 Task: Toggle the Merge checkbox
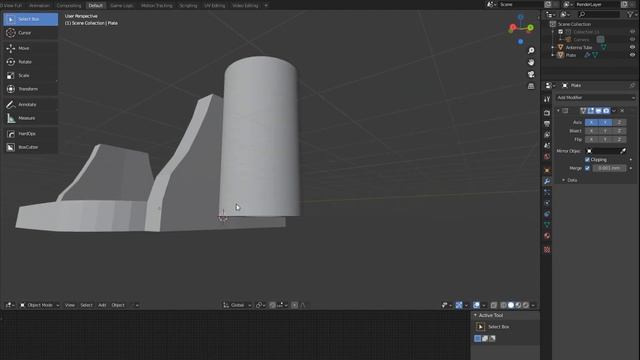coord(587,168)
